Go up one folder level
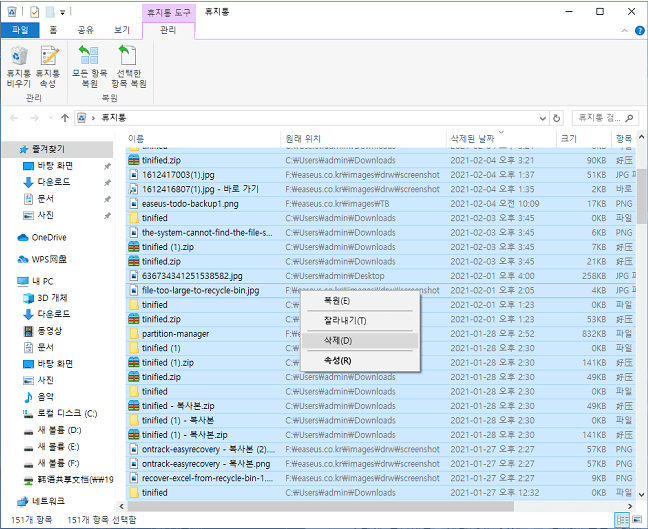The width and height of the screenshot is (648, 529). [x=64, y=118]
